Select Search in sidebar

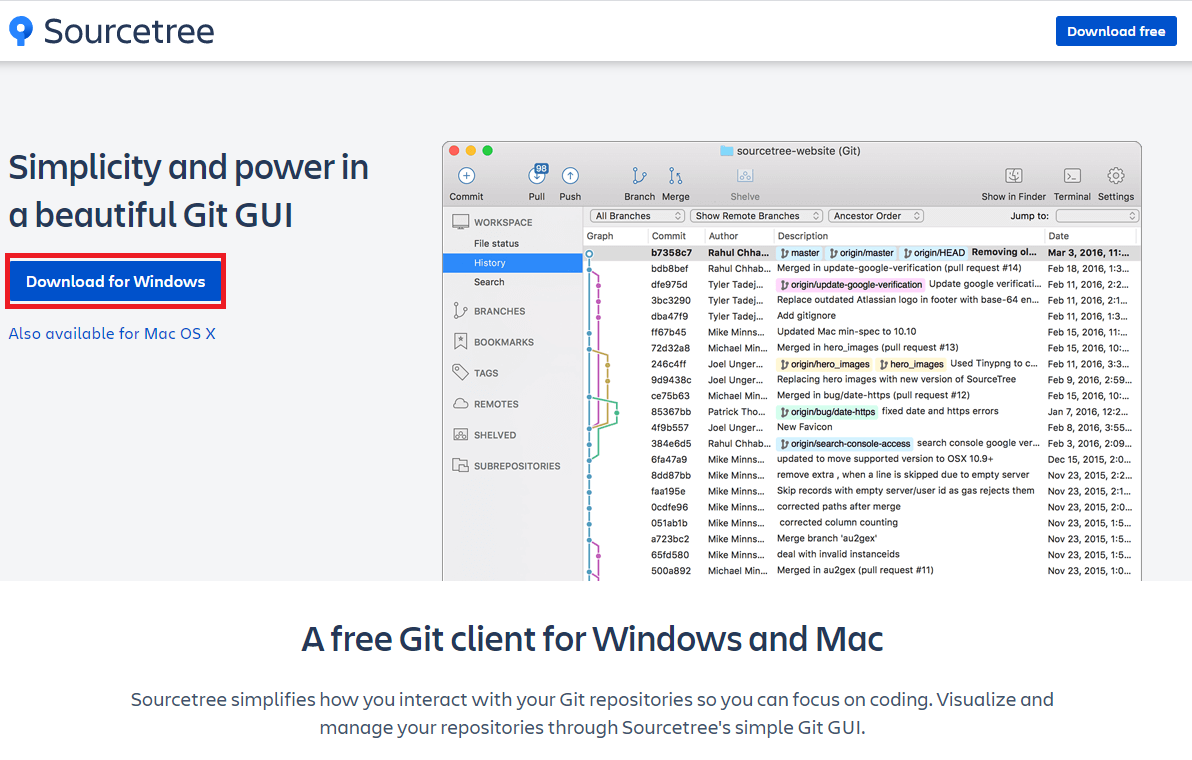(489, 282)
